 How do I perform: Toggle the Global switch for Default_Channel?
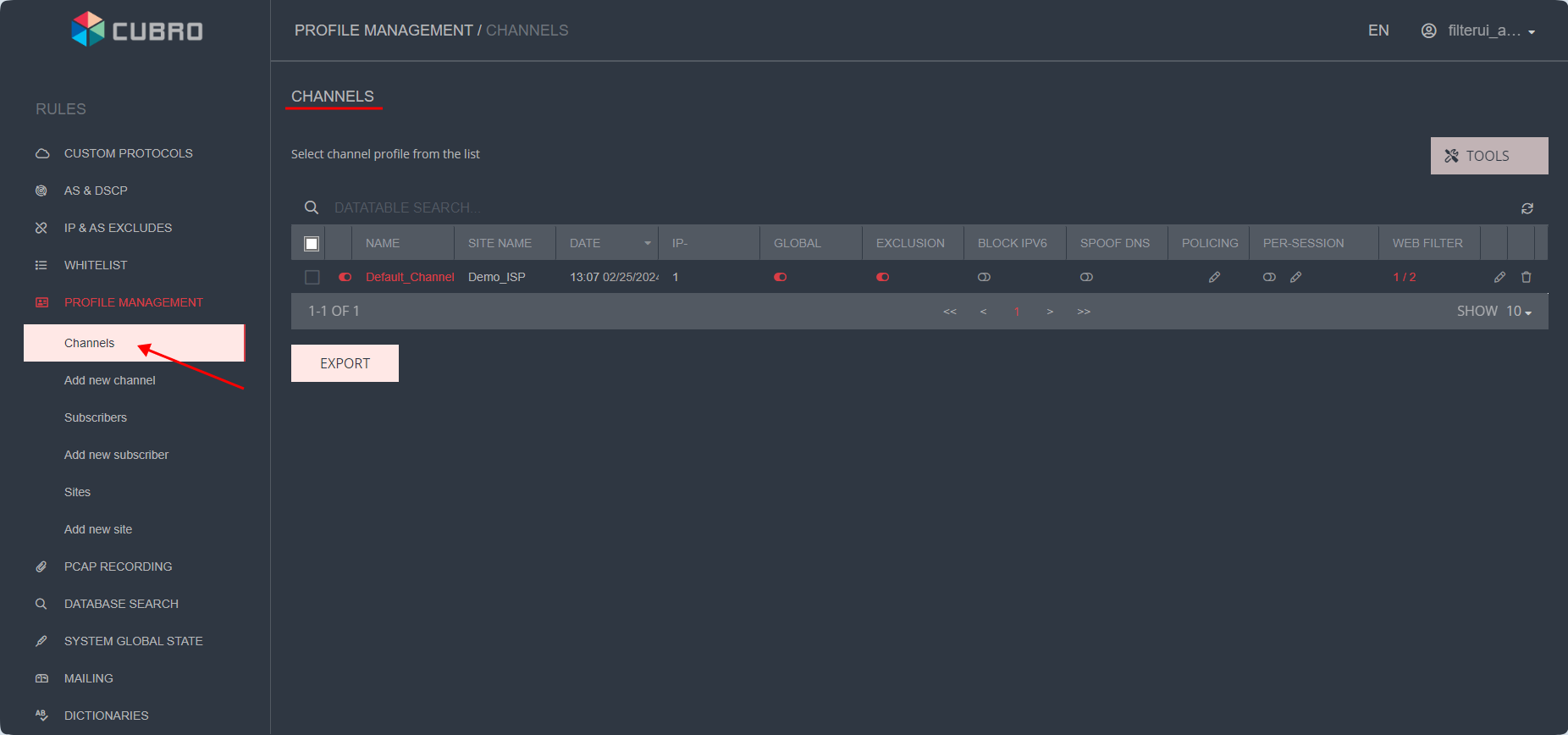[780, 277]
